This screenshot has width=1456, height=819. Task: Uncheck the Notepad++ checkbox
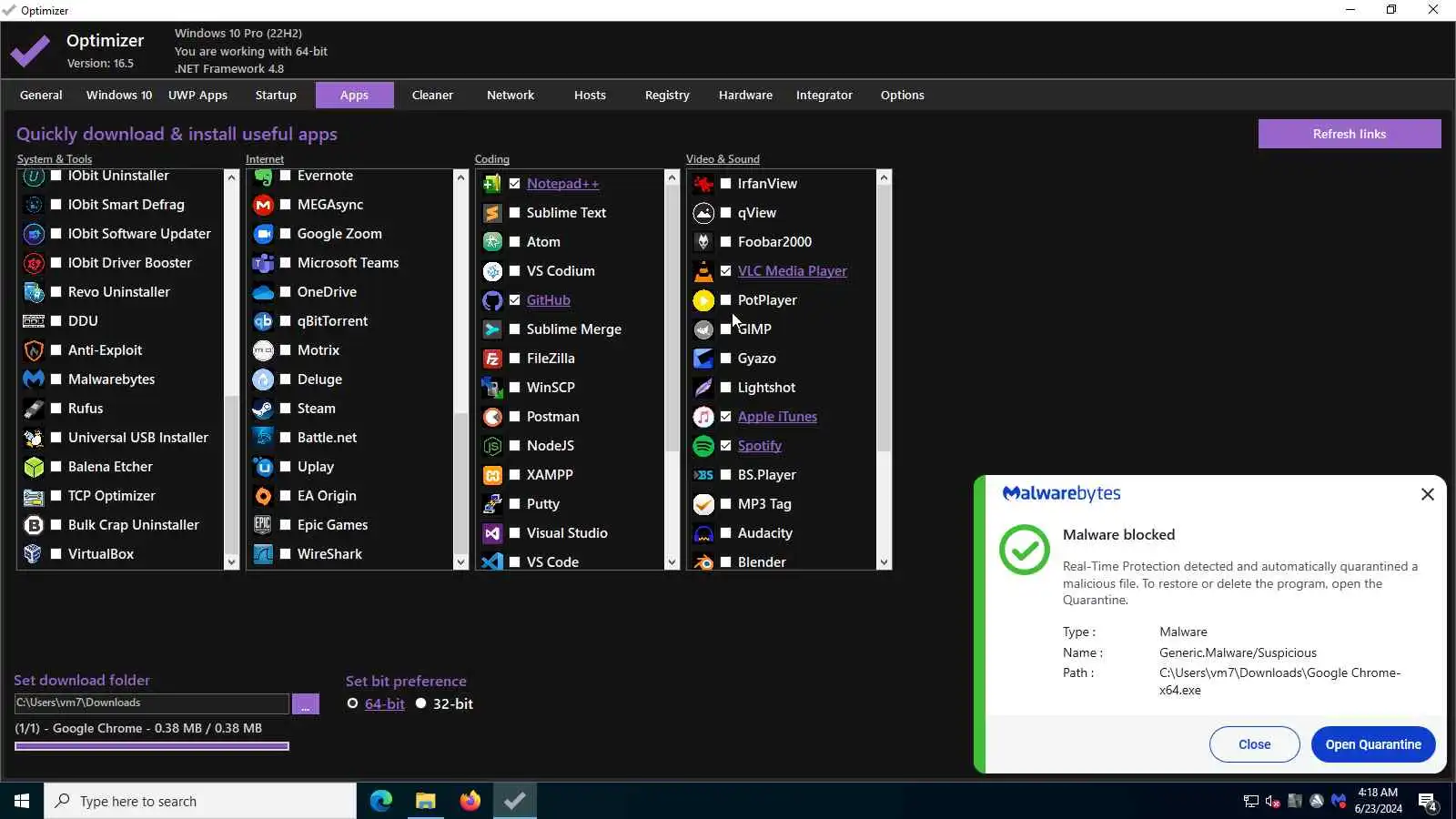515,184
